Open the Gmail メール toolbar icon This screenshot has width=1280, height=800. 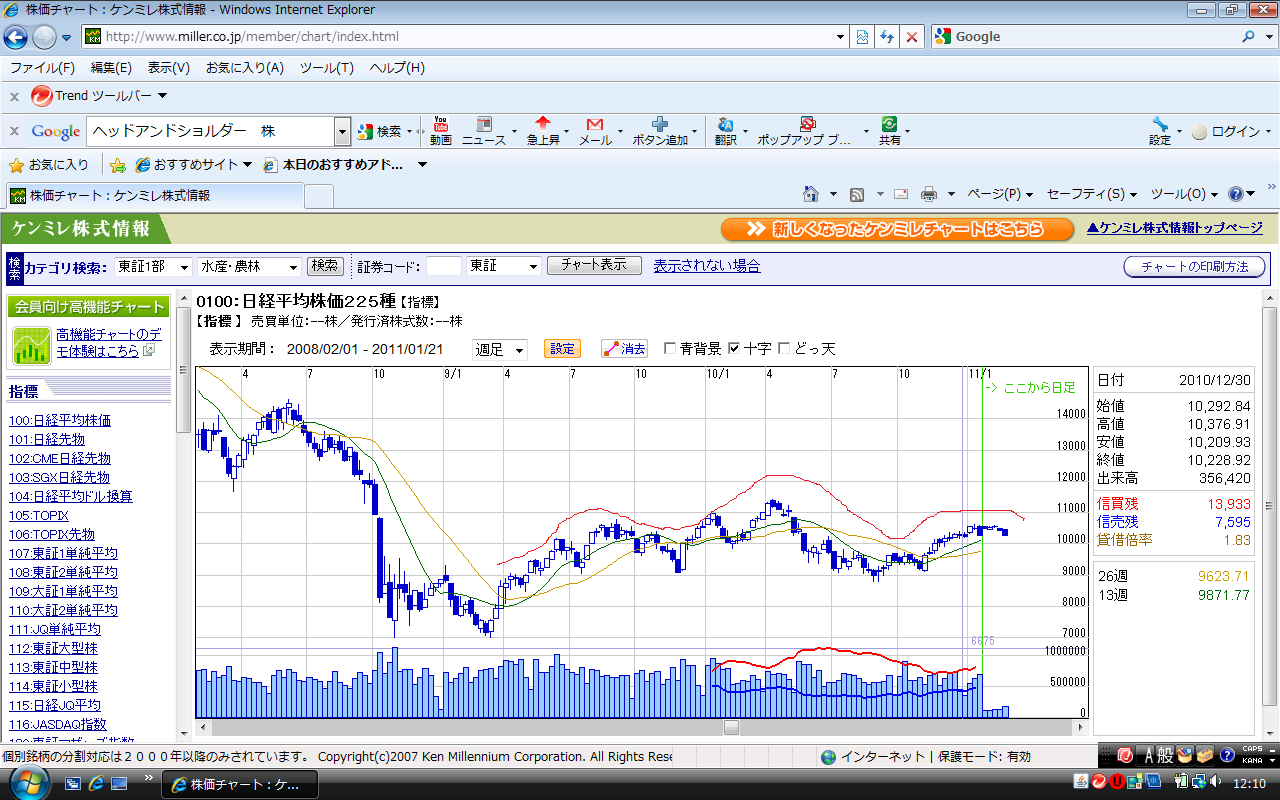[595, 125]
